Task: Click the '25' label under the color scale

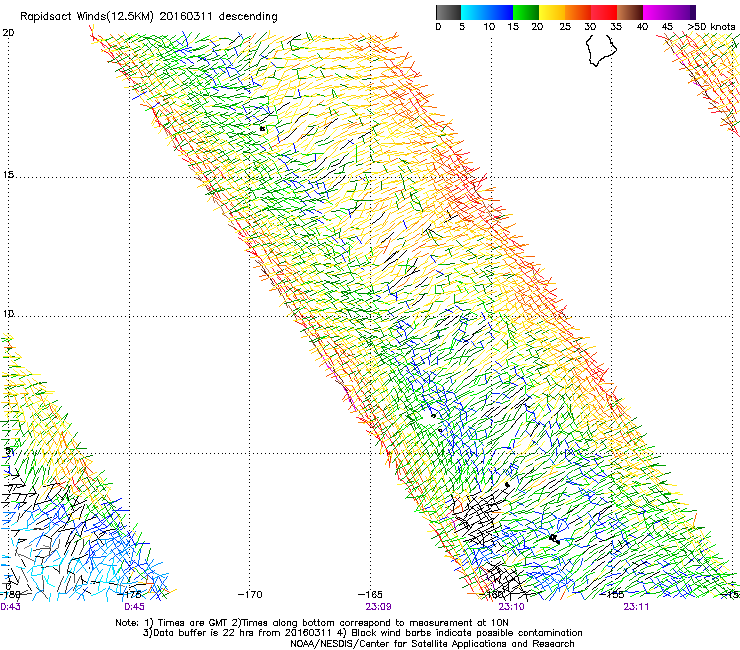Action: pos(565,26)
